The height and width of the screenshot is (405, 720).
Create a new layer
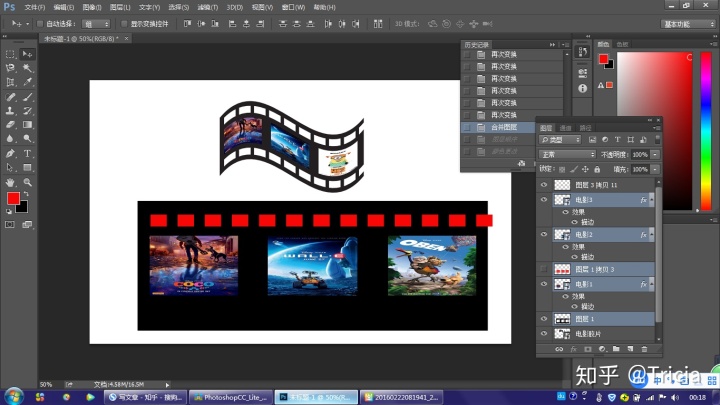click(x=630, y=349)
